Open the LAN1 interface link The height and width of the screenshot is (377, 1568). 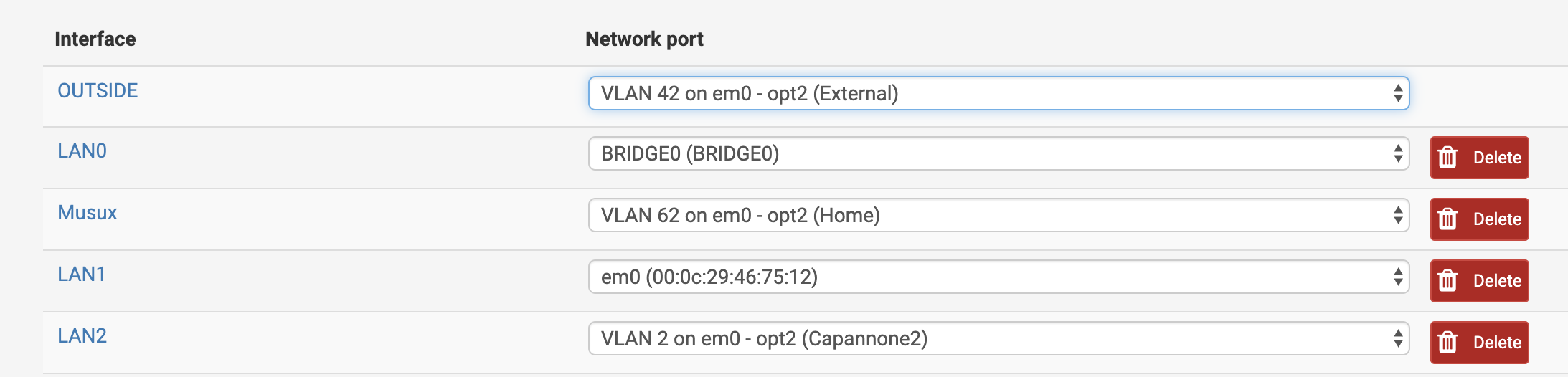81,274
